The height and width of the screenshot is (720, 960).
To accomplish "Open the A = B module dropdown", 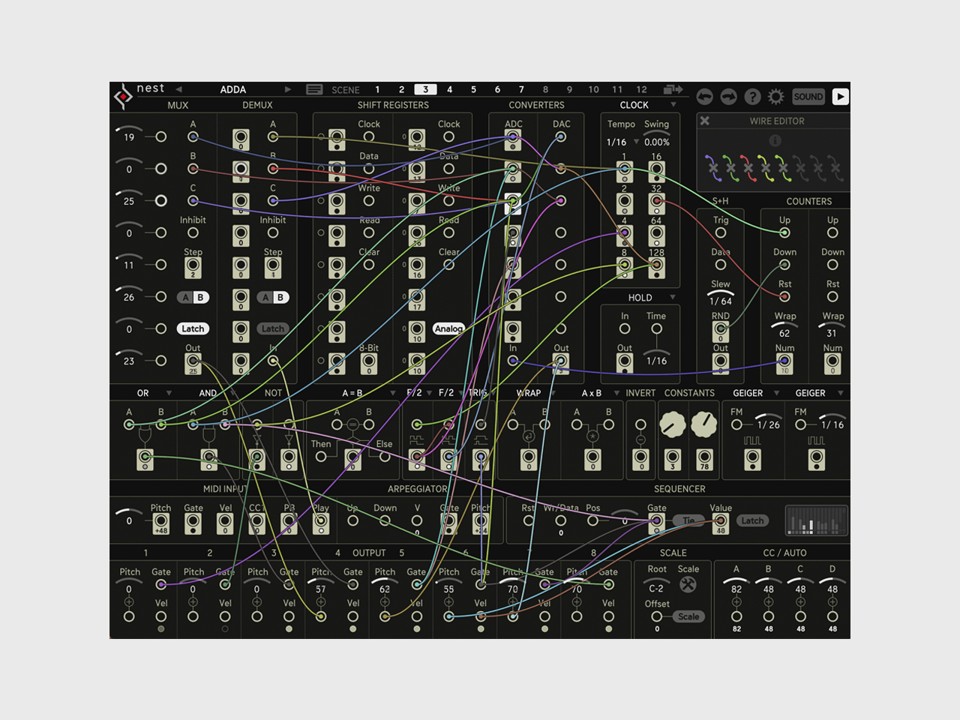I will coord(392,393).
